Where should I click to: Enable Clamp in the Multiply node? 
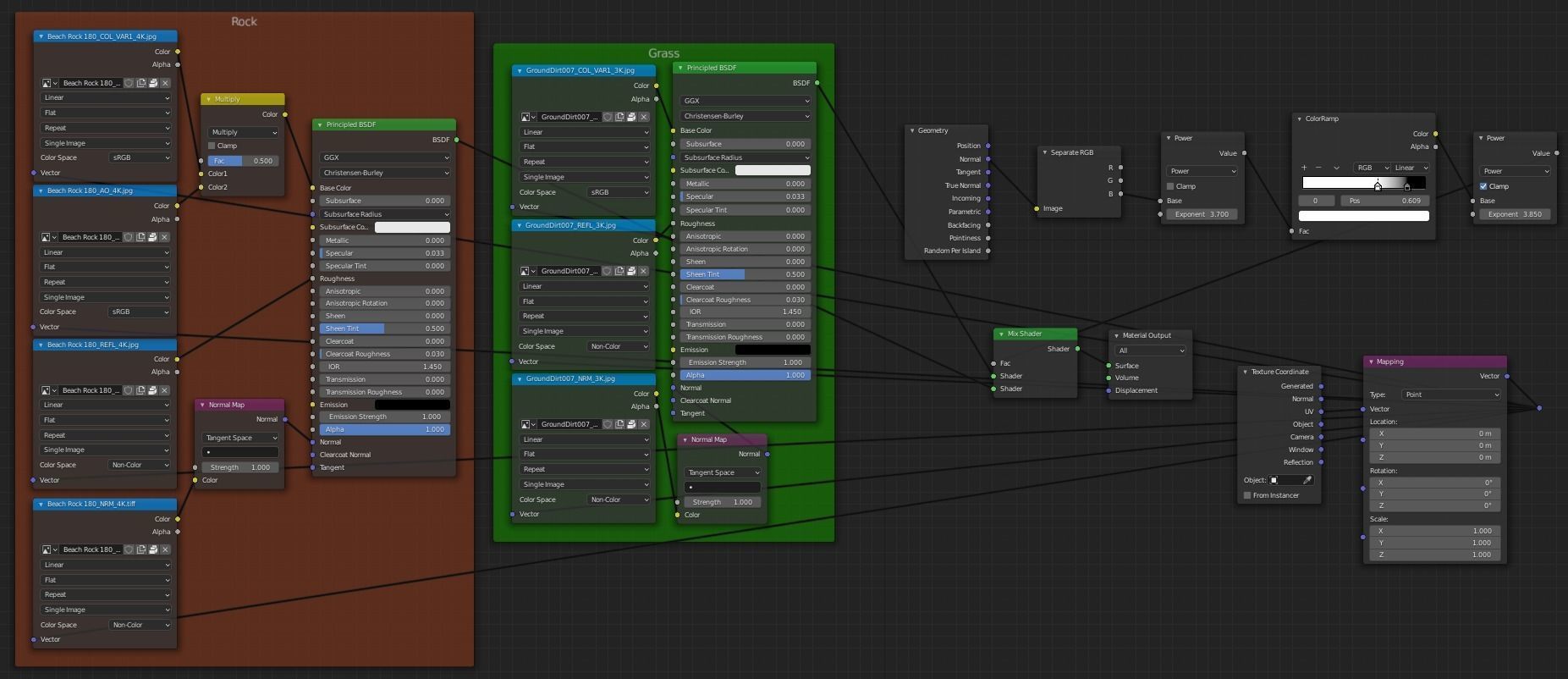pos(212,146)
